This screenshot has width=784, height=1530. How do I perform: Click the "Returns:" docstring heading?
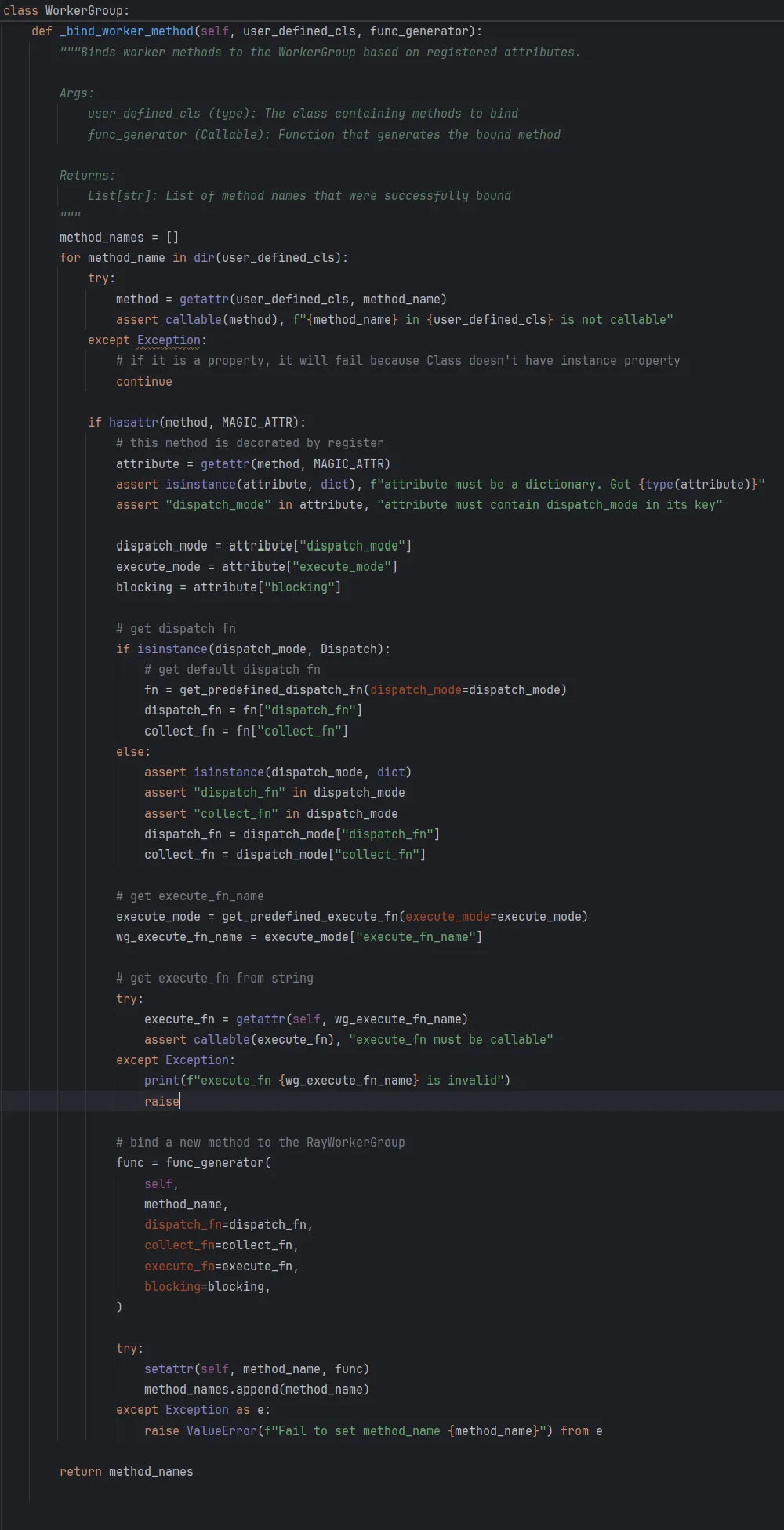[x=88, y=175]
